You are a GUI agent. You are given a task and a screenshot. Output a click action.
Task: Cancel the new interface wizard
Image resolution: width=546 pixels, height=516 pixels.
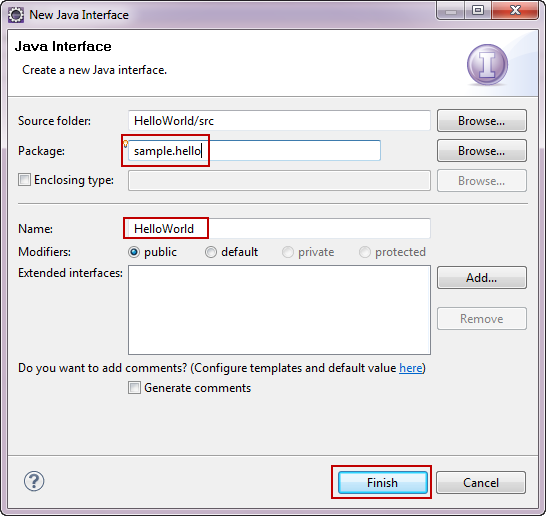click(x=481, y=483)
